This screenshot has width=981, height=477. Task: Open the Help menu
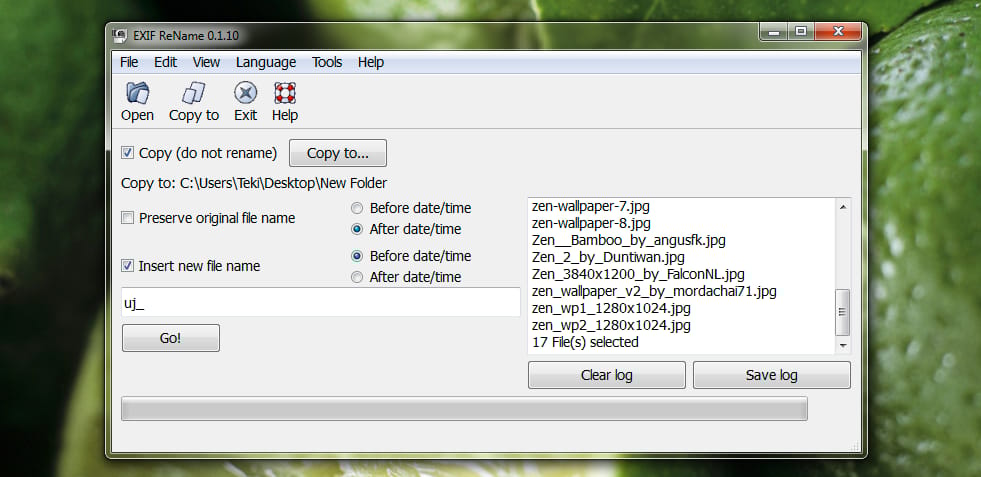coord(370,62)
